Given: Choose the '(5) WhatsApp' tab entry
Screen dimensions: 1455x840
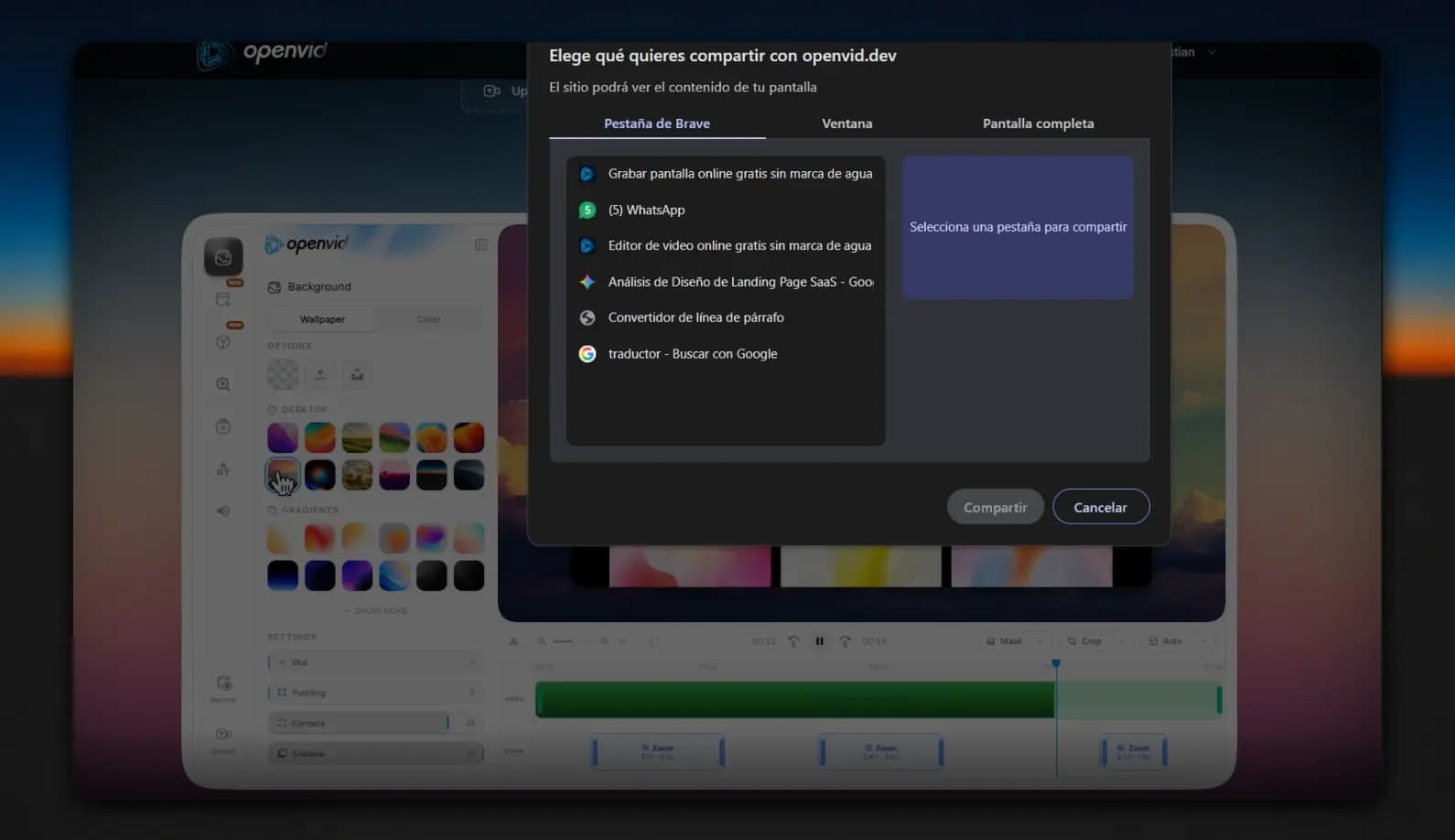Looking at the screenshot, I should [x=726, y=210].
